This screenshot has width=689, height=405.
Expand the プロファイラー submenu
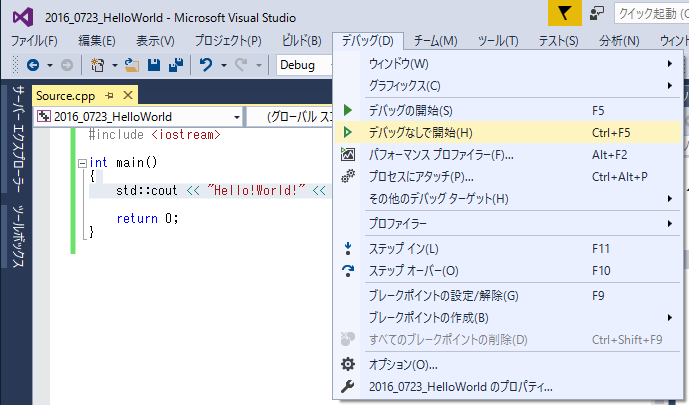[x=508, y=224]
